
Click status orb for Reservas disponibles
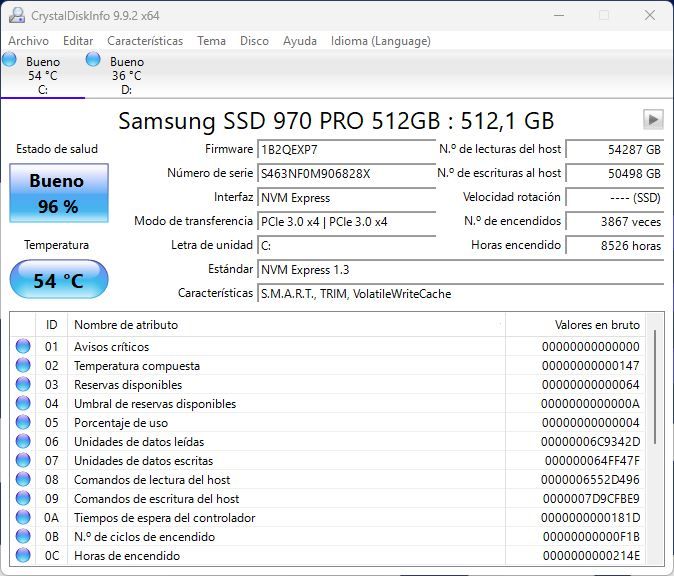coord(23,384)
